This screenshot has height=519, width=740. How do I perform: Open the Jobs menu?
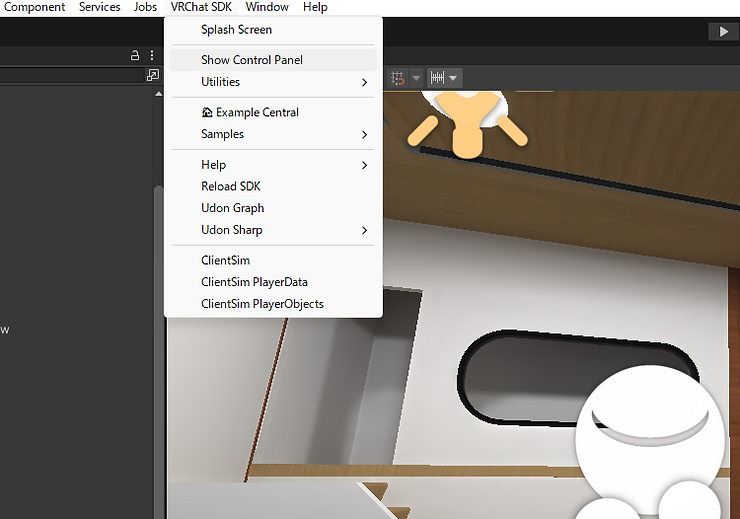145,7
